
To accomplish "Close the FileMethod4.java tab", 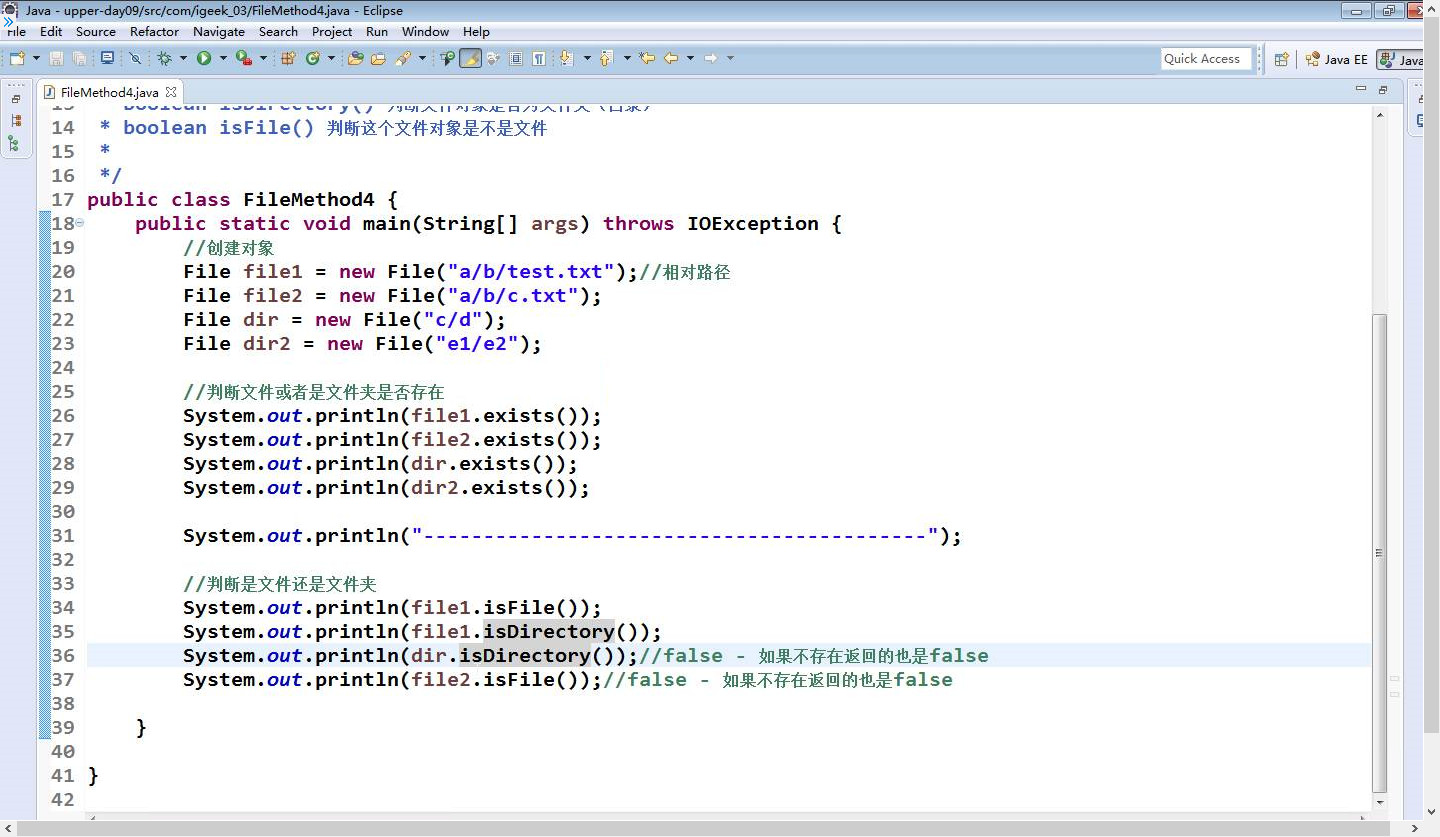I will click(x=170, y=92).
